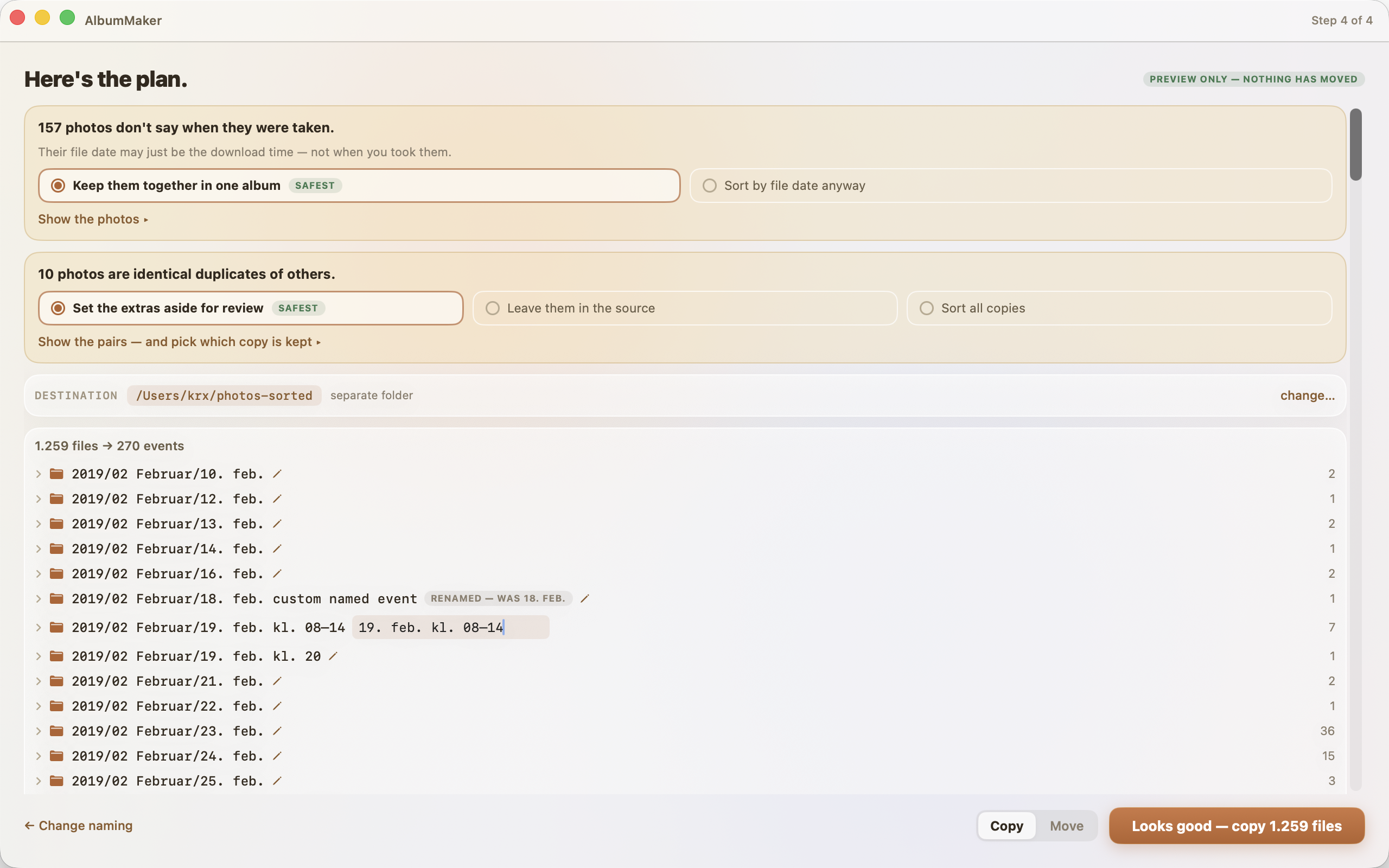Click folder icon of 24. feb. row
This screenshot has width=1389, height=868.
pos(56,756)
